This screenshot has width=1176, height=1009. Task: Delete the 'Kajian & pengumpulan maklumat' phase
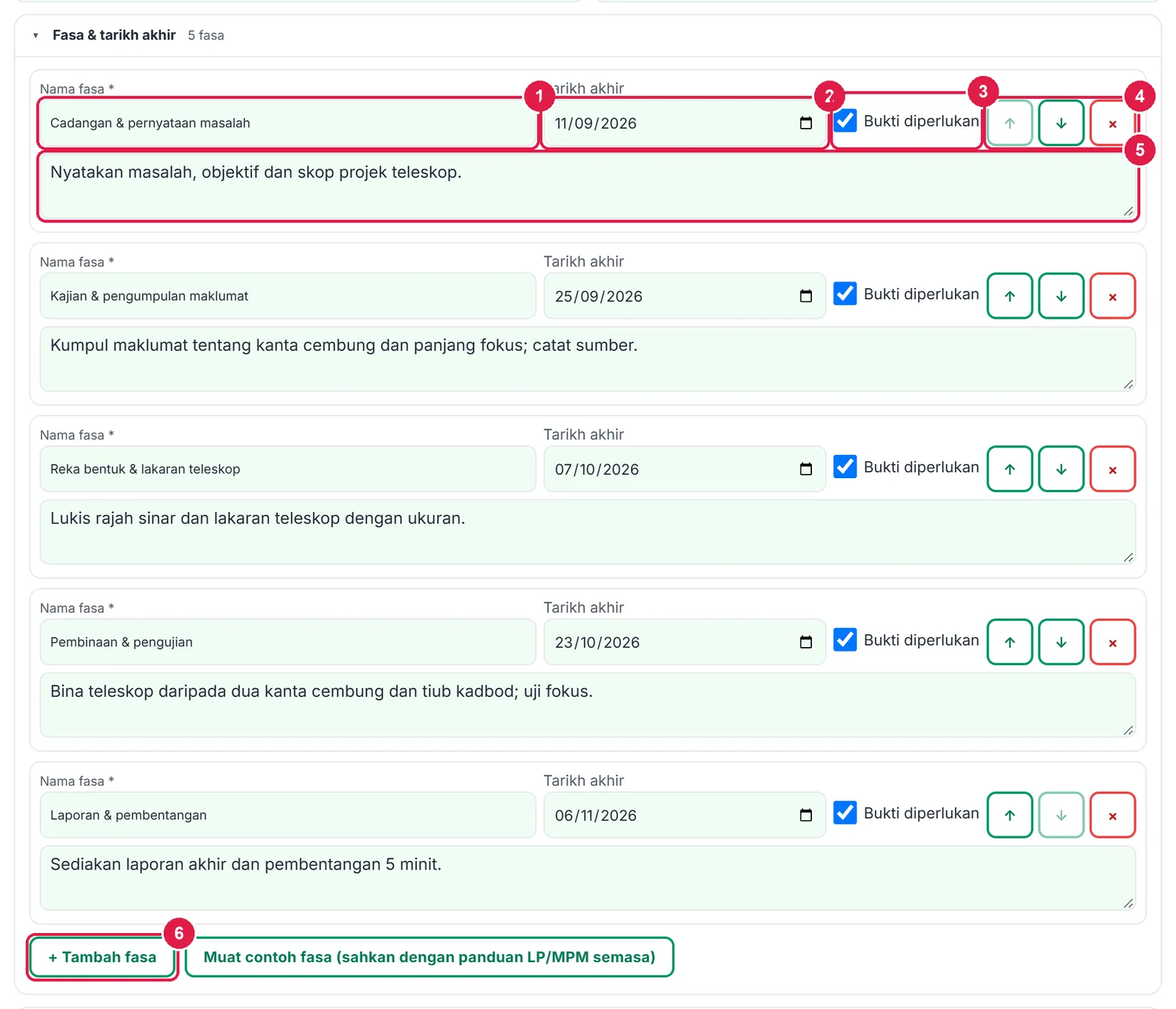[x=1112, y=296]
